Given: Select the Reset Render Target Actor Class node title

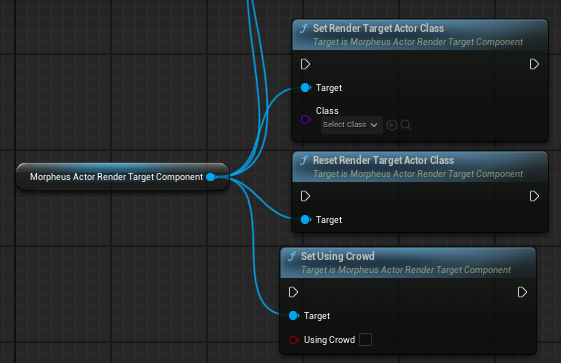Looking at the screenshot, I should (384, 161).
